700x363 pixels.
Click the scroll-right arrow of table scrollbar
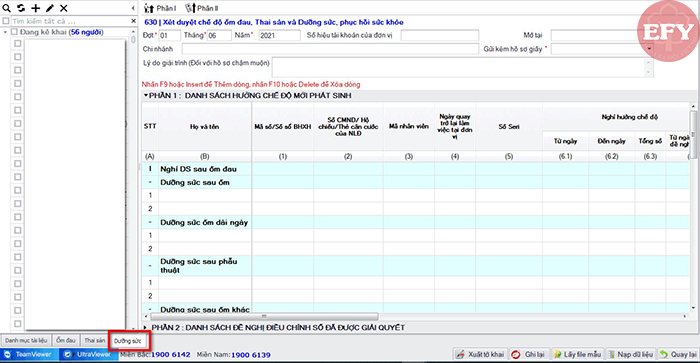coord(685,316)
